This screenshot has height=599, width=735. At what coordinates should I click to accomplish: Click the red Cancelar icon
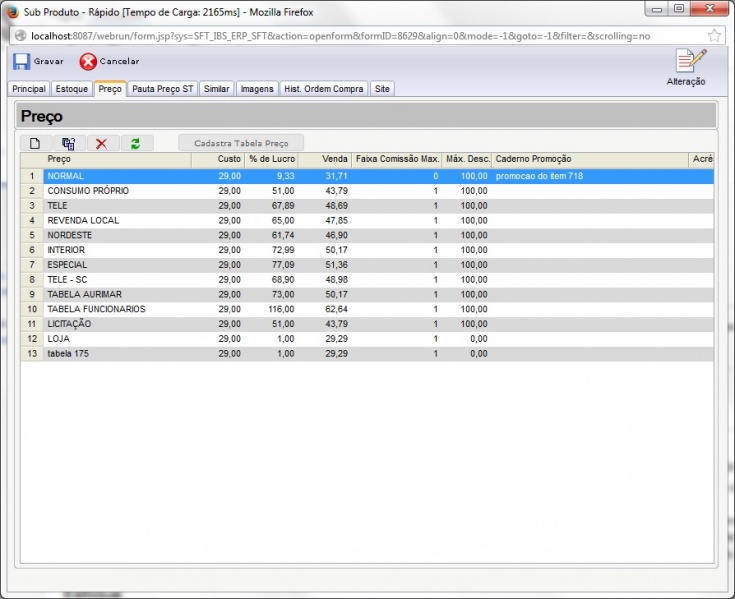point(88,61)
